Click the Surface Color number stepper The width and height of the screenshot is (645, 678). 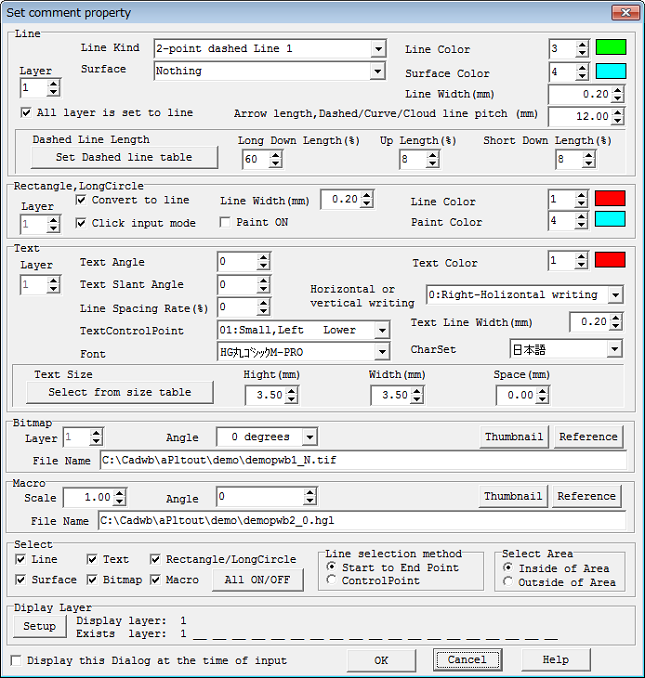pyautogui.click(x=582, y=72)
